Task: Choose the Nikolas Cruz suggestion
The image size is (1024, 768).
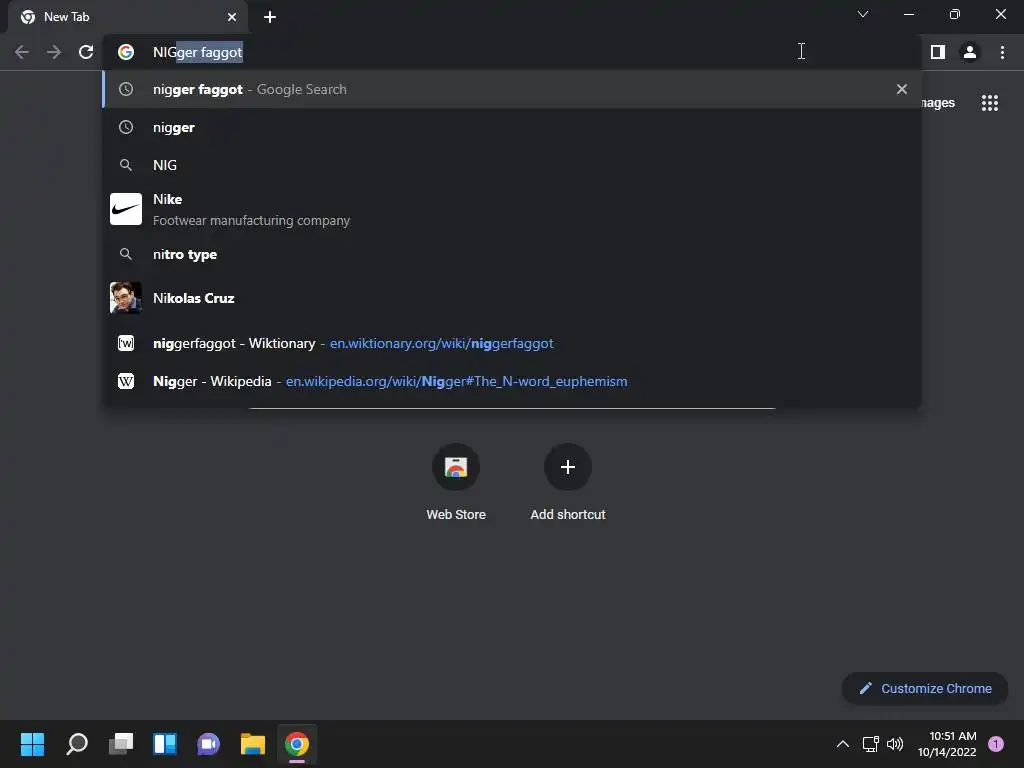Action: pyautogui.click(x=512, y=298)
